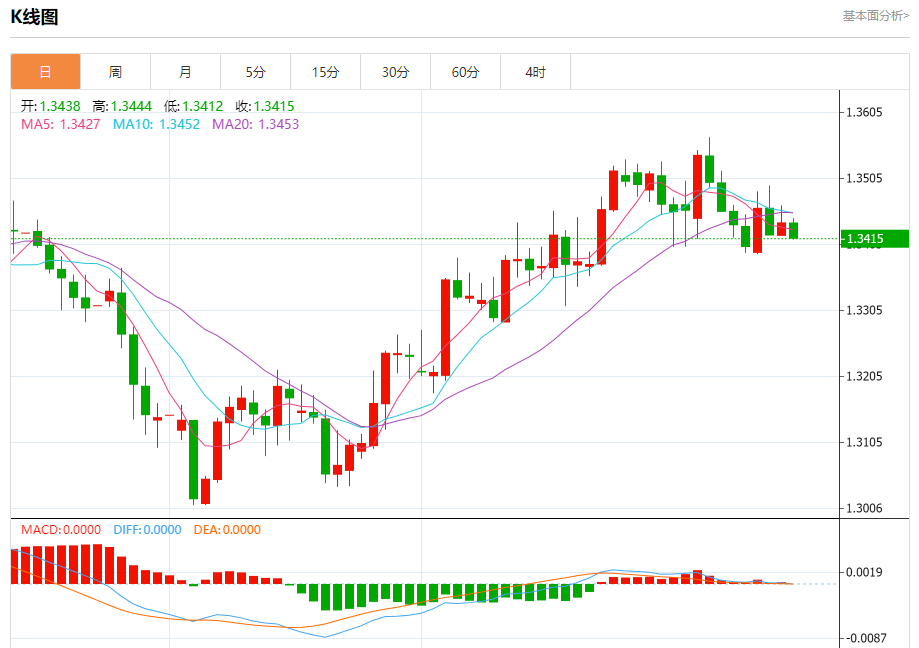This screenshot has width=919, height=648.
Task: Click the MACD value label
Action: tap(61, 530)
